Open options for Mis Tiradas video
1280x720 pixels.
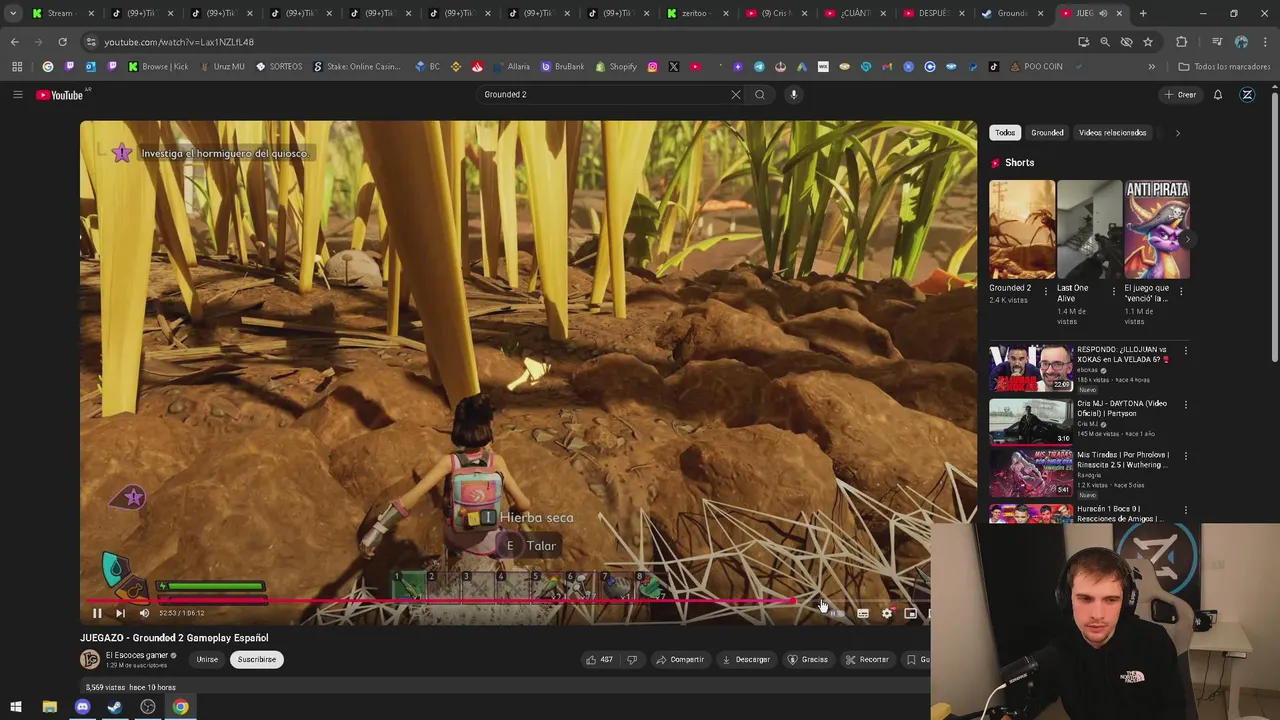pyautogui.click(x=1186, y=456)
